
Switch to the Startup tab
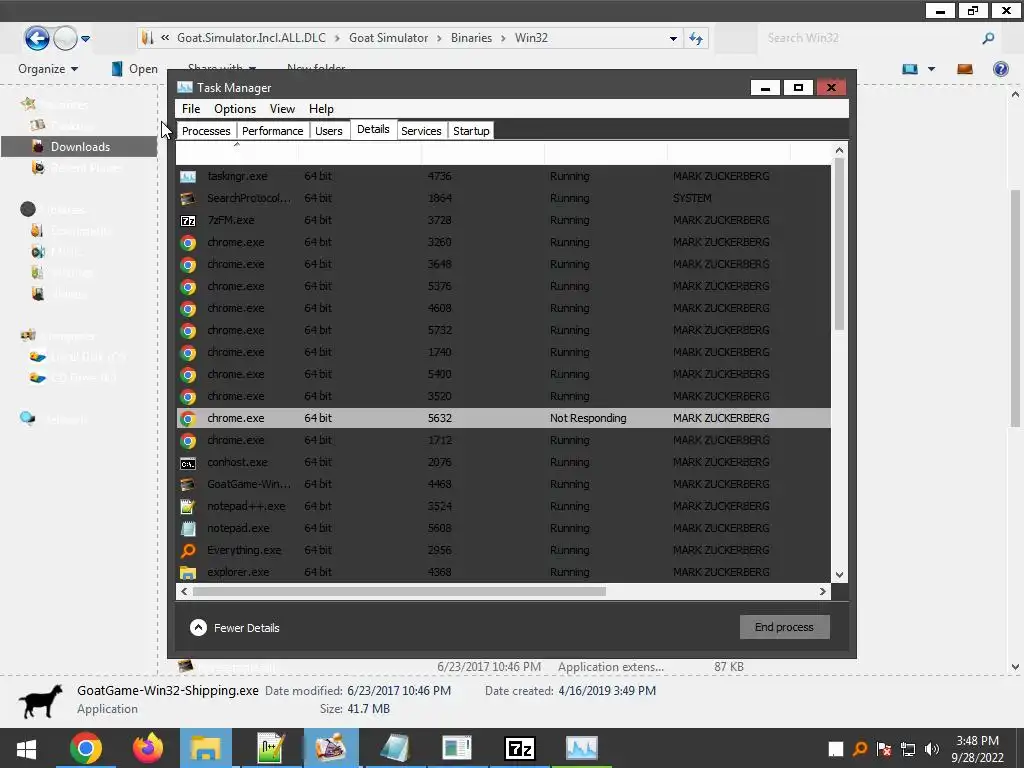(x=471, y=131)
